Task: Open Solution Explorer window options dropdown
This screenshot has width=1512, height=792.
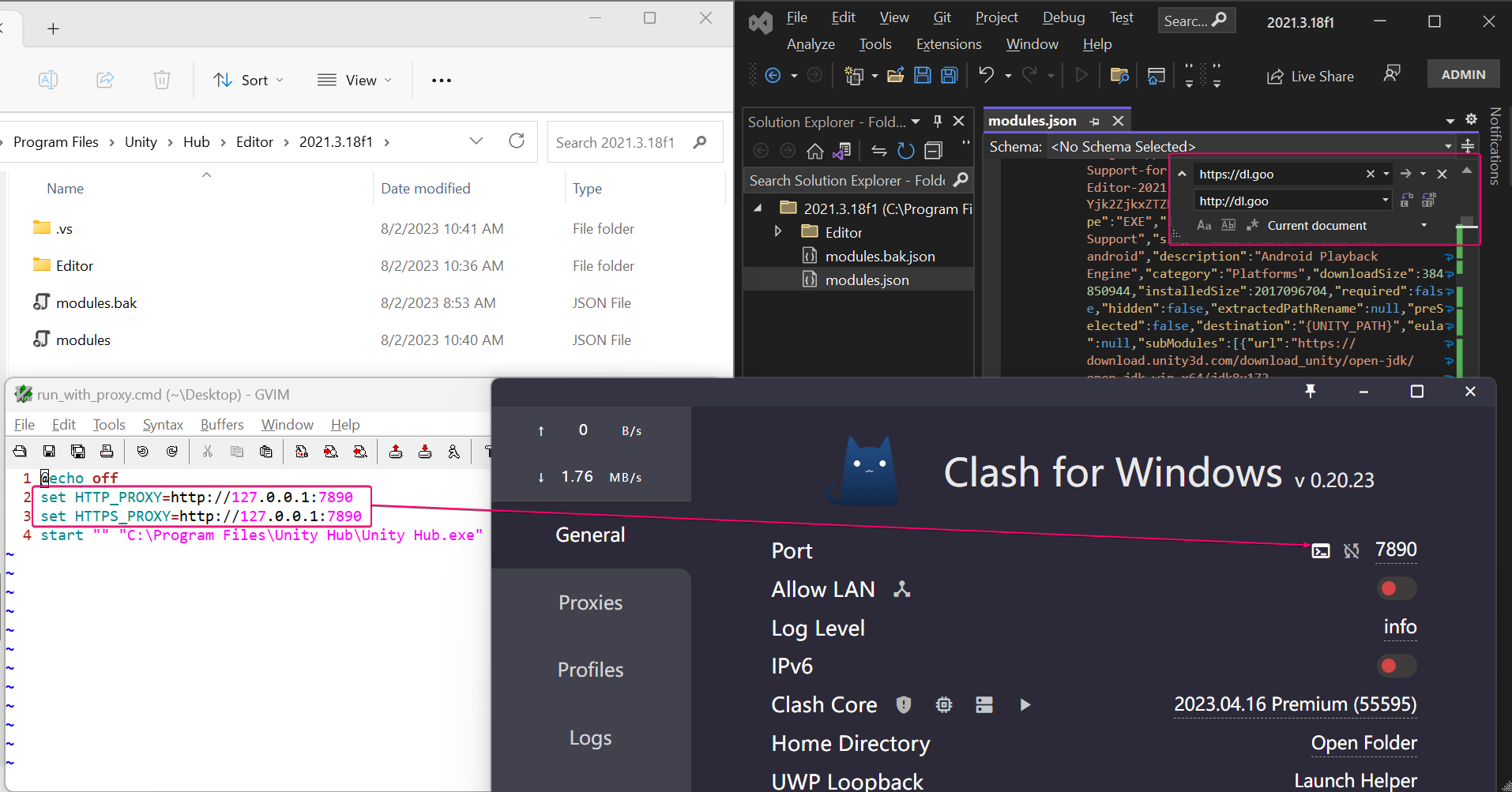Action: (916, 122)
